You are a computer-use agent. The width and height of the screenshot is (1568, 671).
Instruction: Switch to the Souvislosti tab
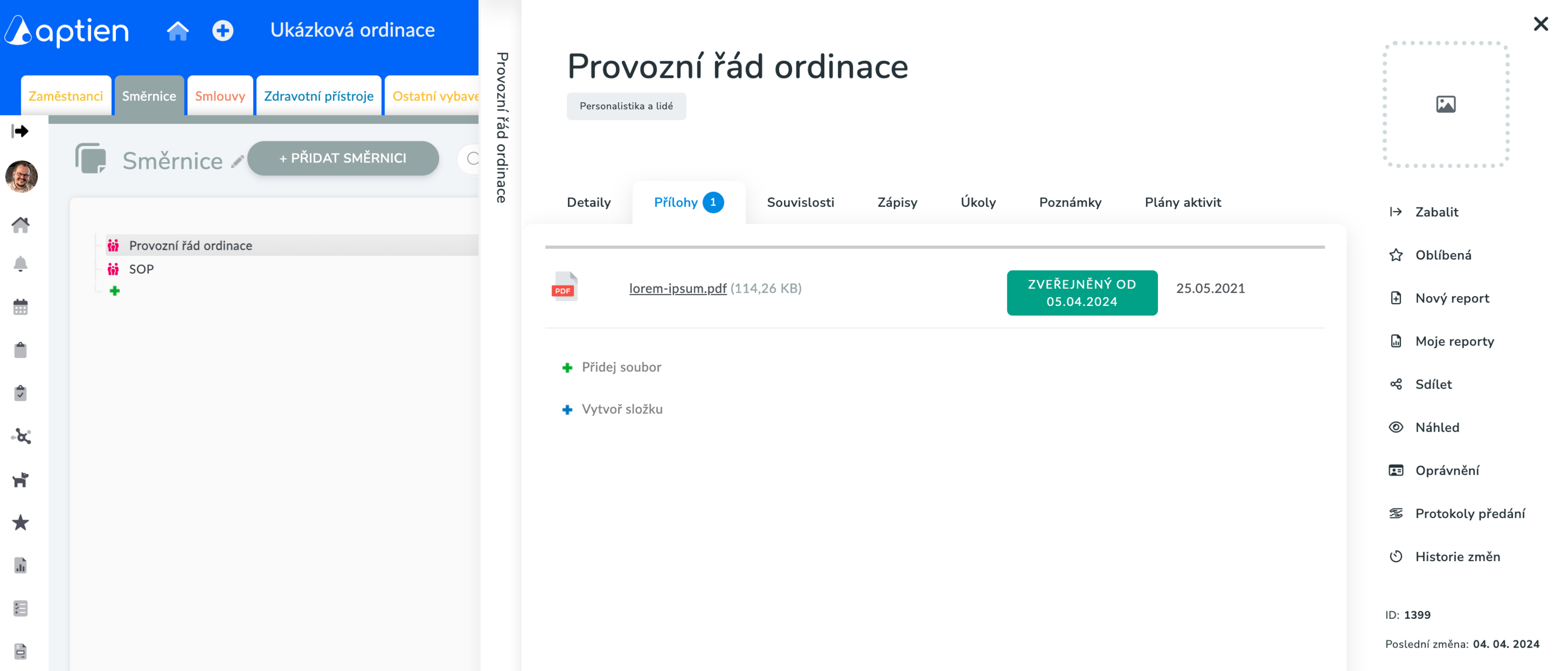click(x=800, y=202)
